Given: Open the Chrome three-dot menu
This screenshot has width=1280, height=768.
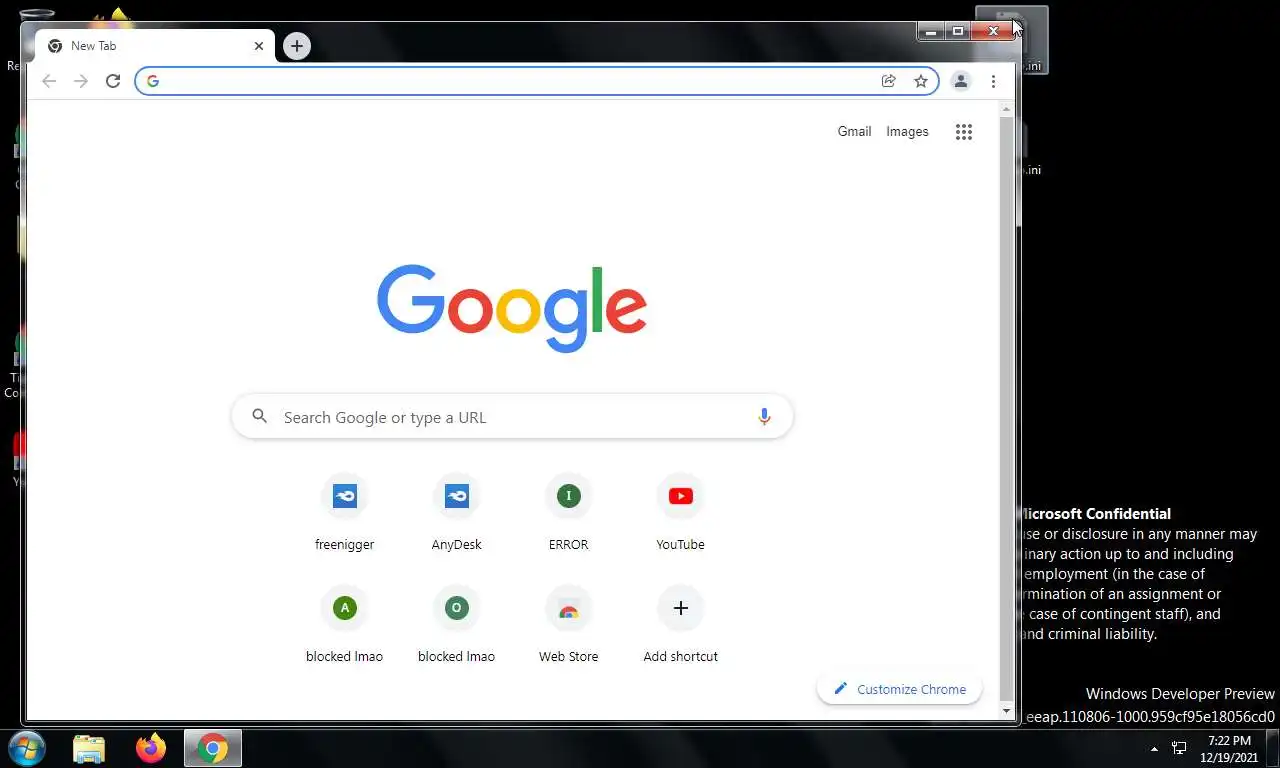Looking at the screenshot, I should point(993,81).
